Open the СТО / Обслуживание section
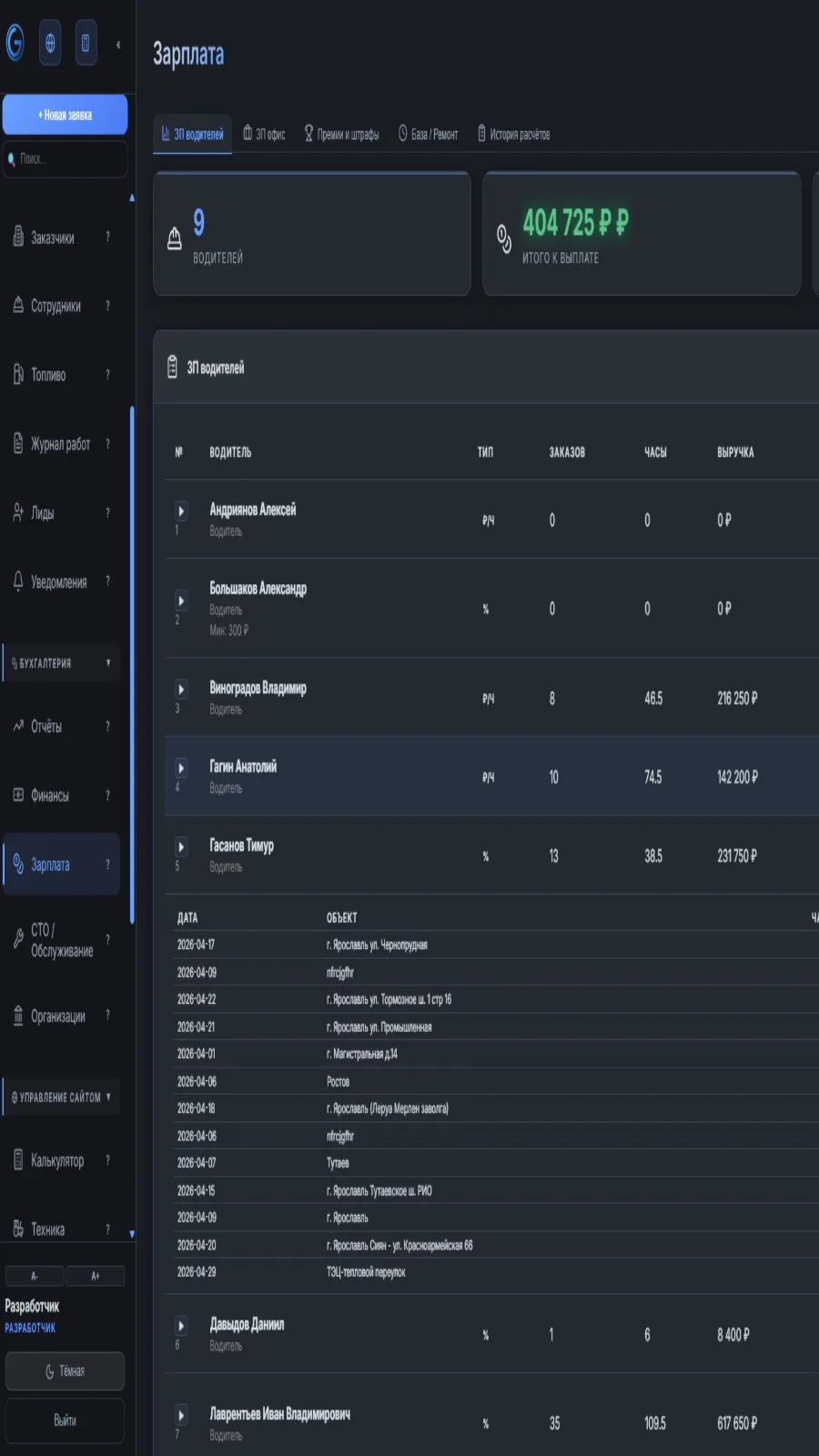 62,940
